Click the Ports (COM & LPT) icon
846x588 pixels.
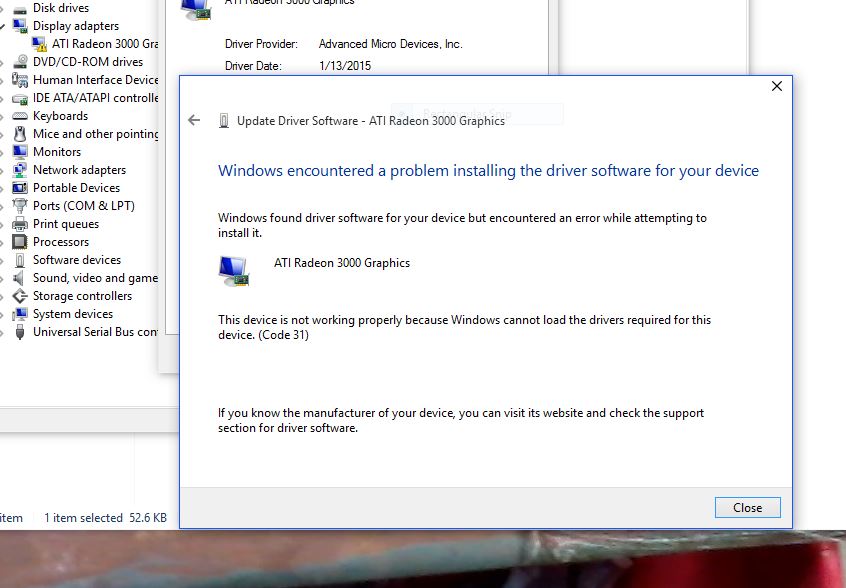[x=20, y=206]
